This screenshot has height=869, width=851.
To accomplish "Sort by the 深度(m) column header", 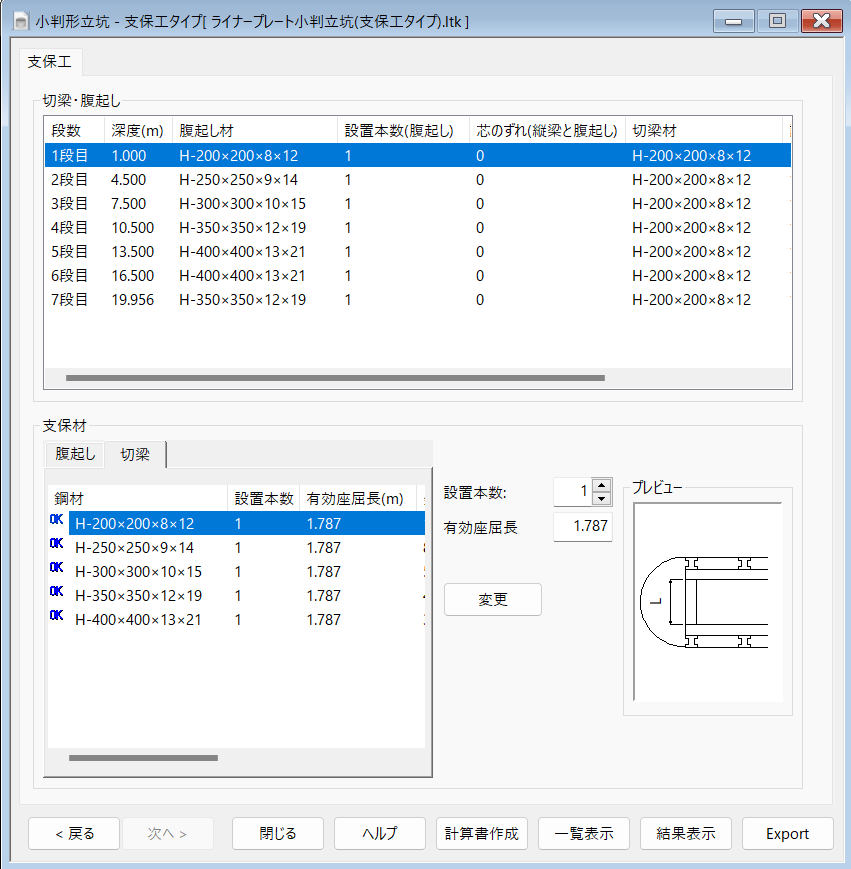I will pyautogui.click(x=138, y=131).
